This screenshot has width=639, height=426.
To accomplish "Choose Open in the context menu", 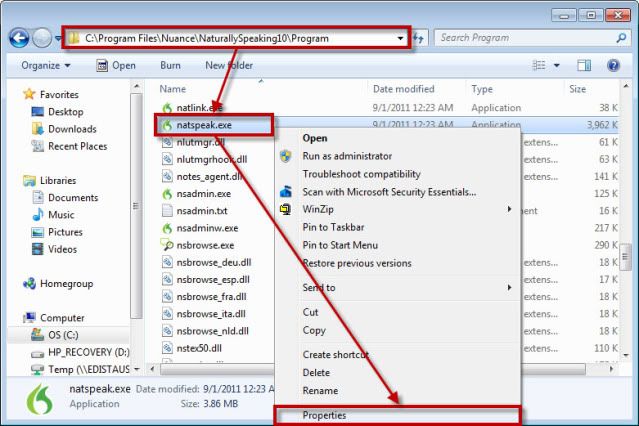I will (315, 138).
